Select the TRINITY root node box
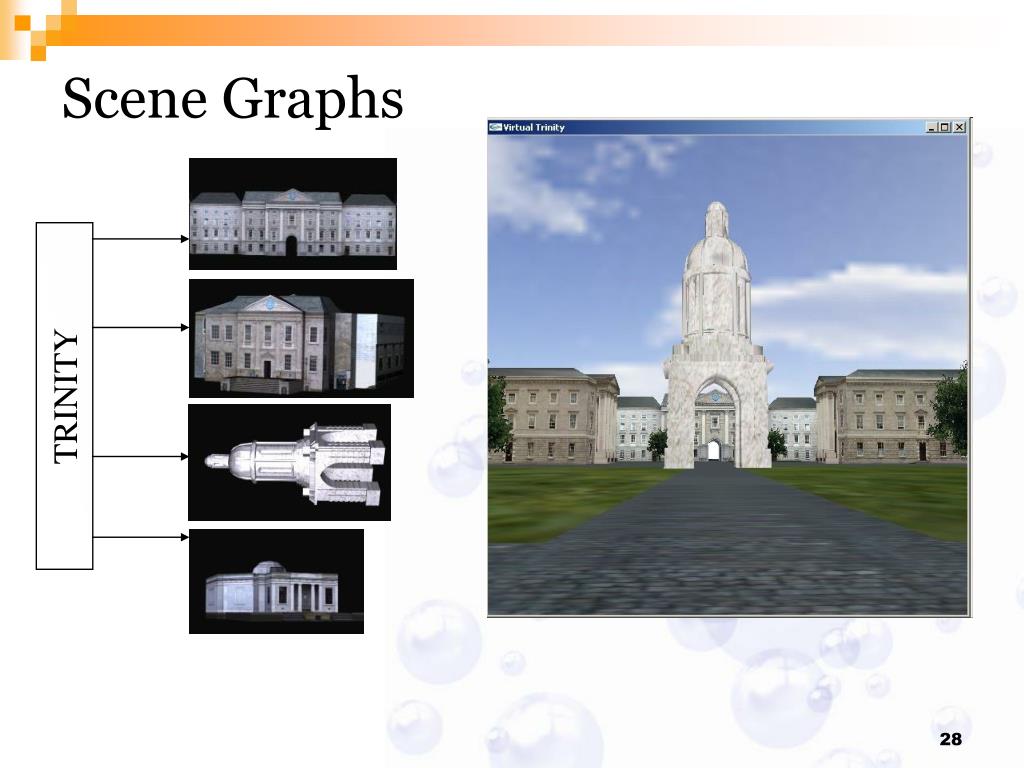Image resolution: width=1024 pixels, height=768 pixels. (x=64, y=396)
